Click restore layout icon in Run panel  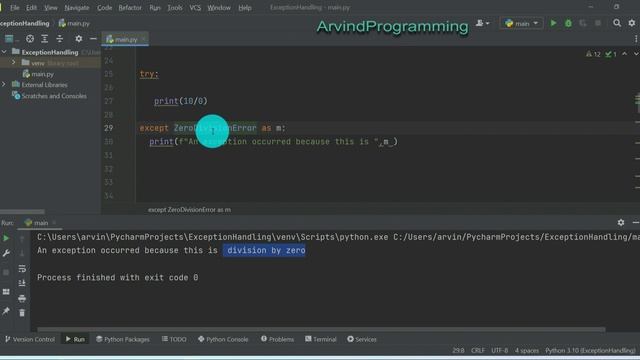(x=6, y=292)
